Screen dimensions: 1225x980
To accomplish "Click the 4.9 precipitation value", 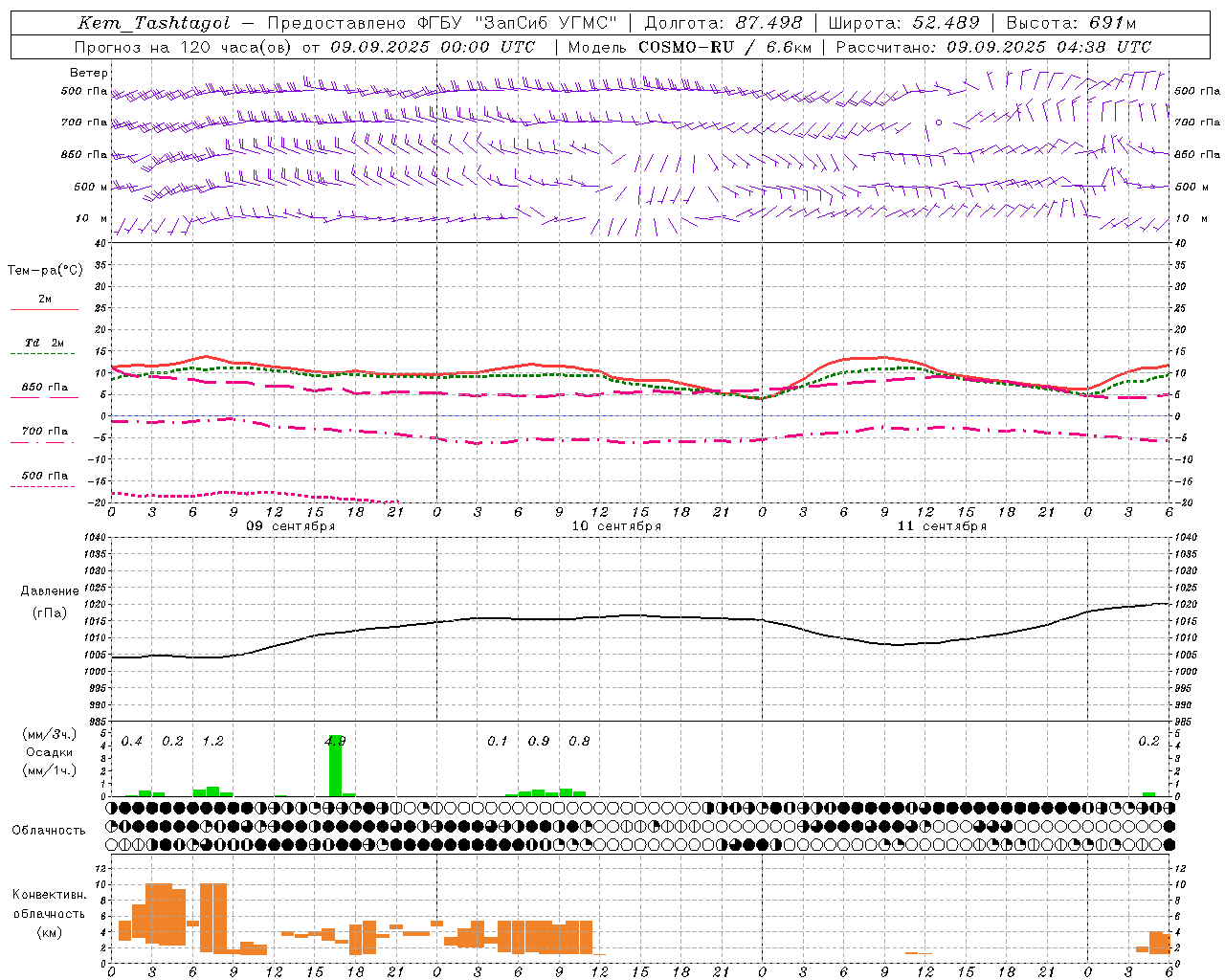I will tap(335, 741).
